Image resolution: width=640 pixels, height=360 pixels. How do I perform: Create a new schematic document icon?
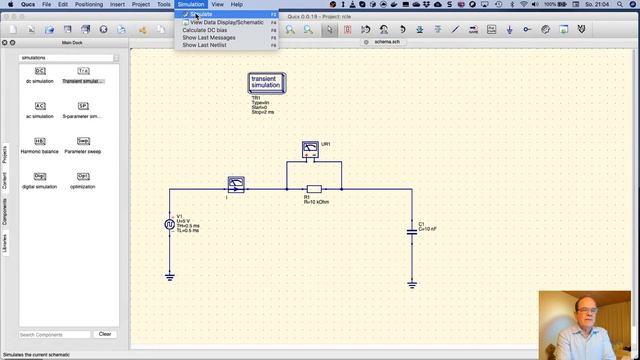tap(13, 29)
